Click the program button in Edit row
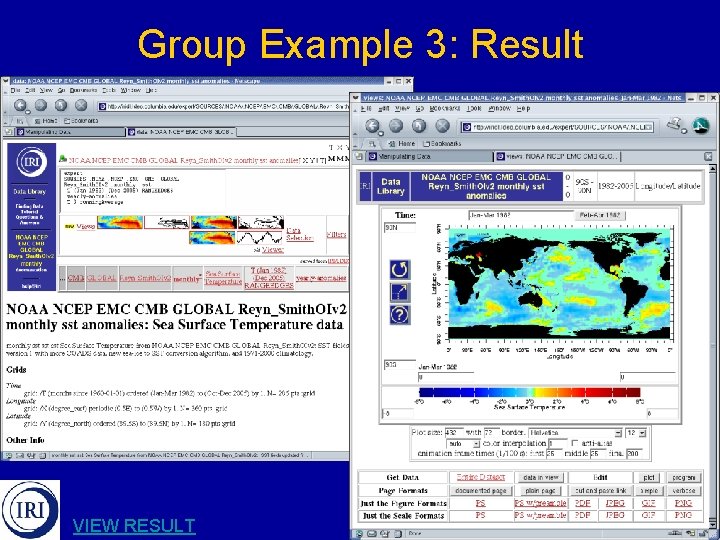720x540 pixels. point(683,478)
